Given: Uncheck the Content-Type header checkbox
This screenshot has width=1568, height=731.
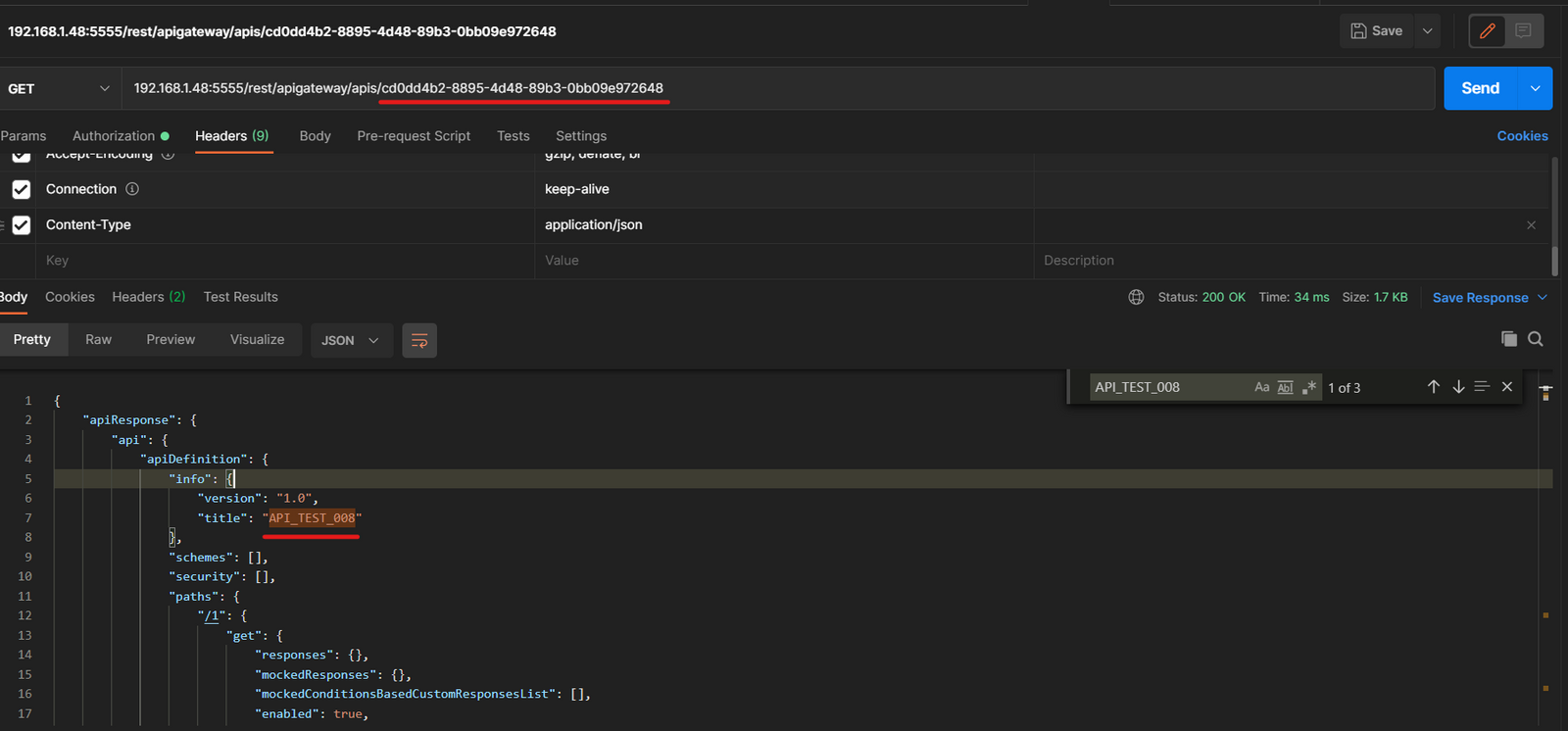Looking at the screenshot, I should click(x=22, y=225).
